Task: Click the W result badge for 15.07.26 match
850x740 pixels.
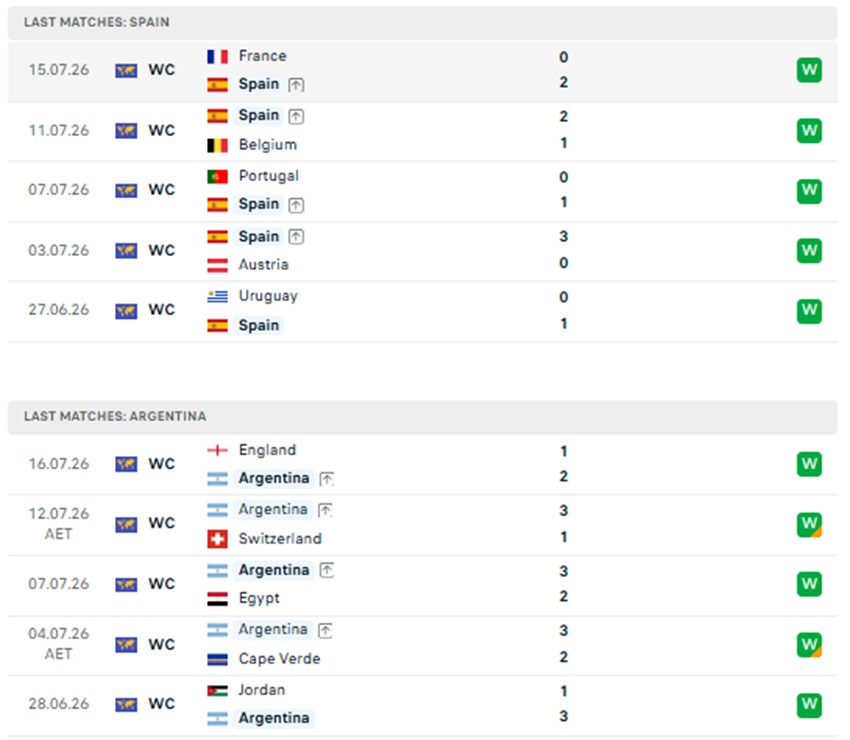Action: (809, 70)
